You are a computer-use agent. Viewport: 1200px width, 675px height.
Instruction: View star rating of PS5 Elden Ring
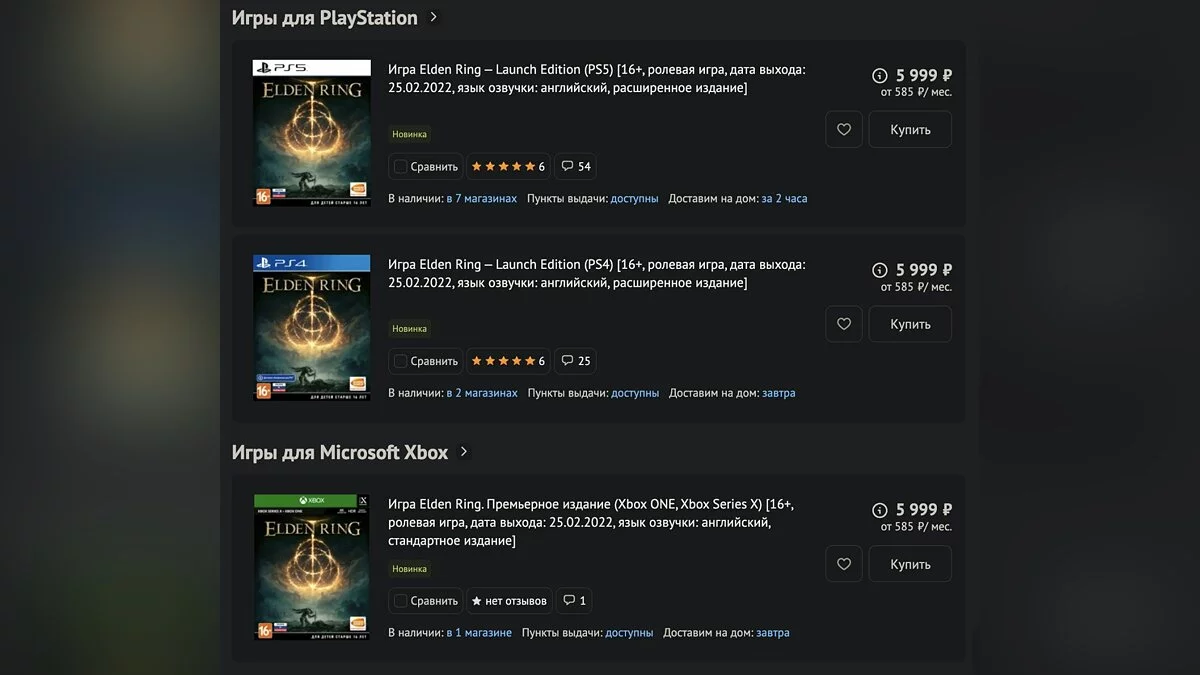(508, 166)
